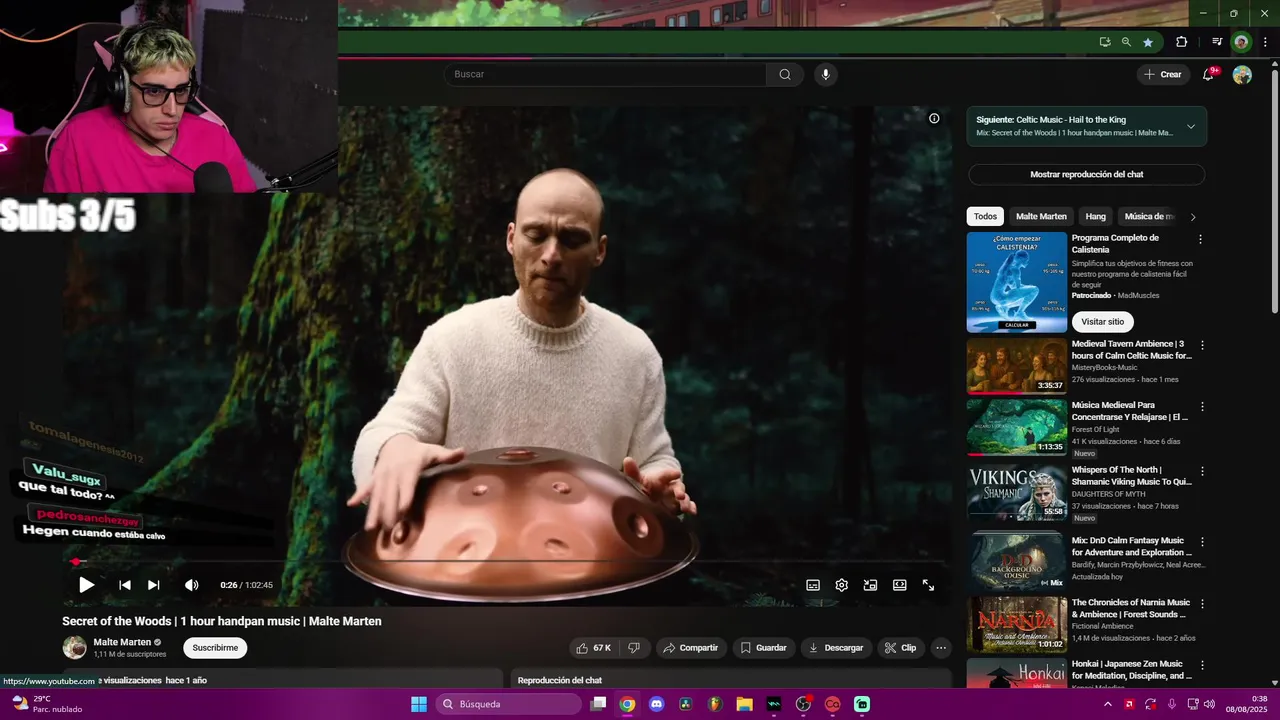The image size is (1280, 720).
Task: Click the Visitar sitio ad button
Action: pyautogui.click(x=1102, y=322)
